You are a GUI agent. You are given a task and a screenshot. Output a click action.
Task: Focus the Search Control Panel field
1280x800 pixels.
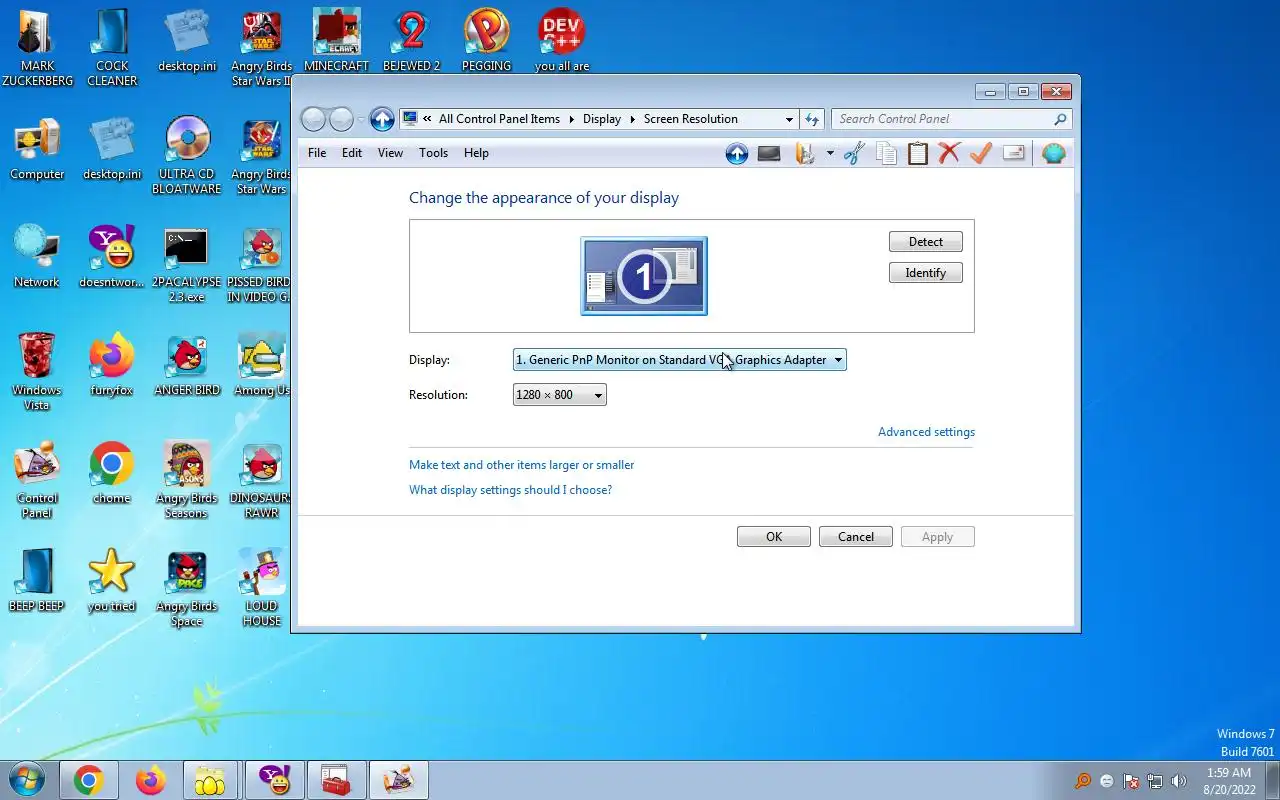952,119
